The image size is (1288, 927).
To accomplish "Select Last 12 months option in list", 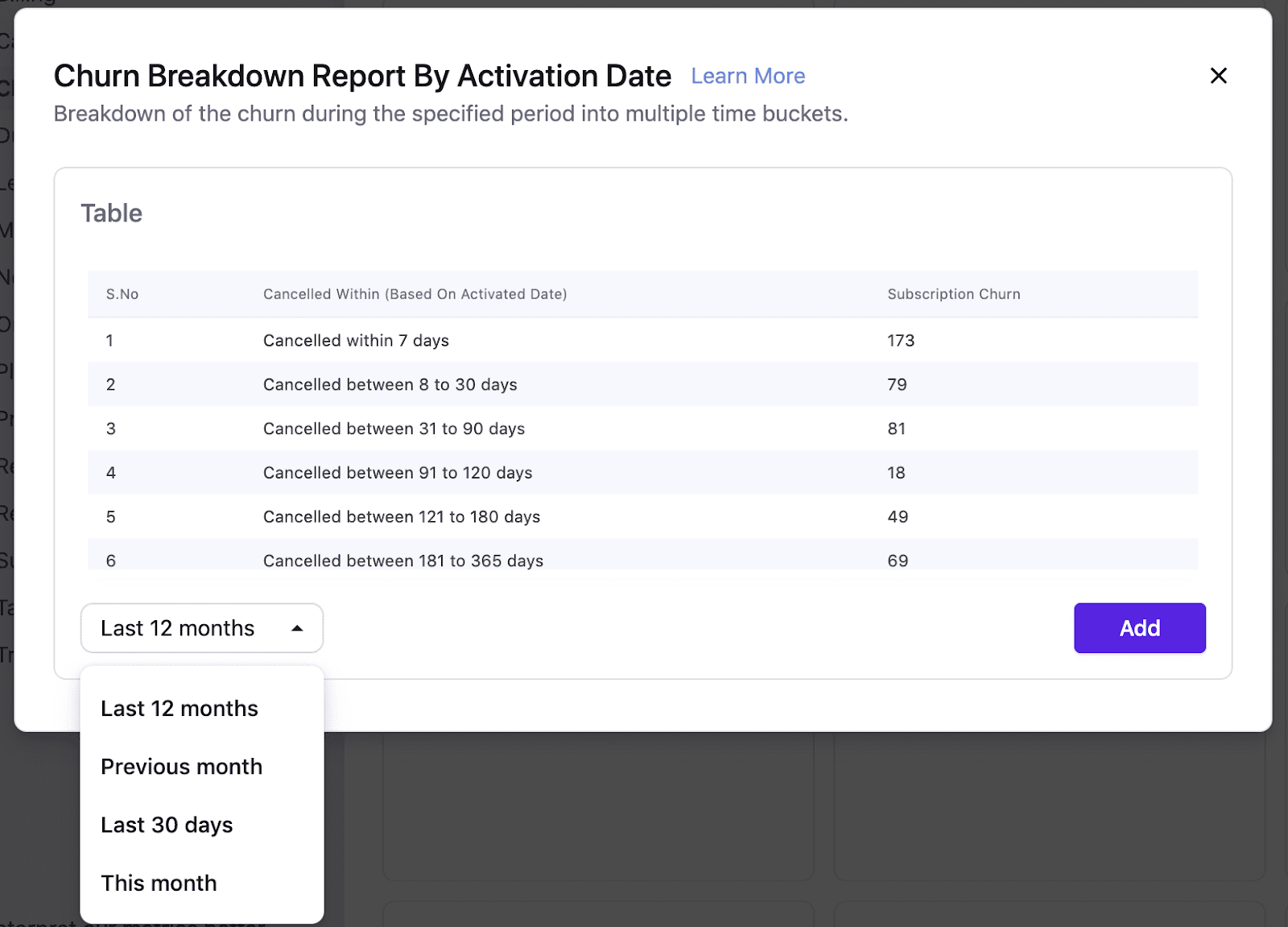I will 180,709.
